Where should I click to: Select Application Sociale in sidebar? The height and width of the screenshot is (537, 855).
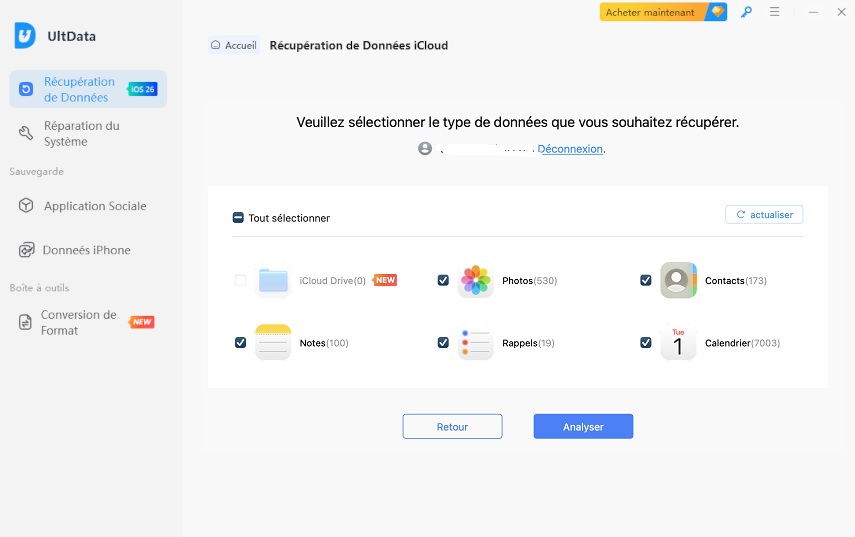pyautogui.click(x=94, y=206)
